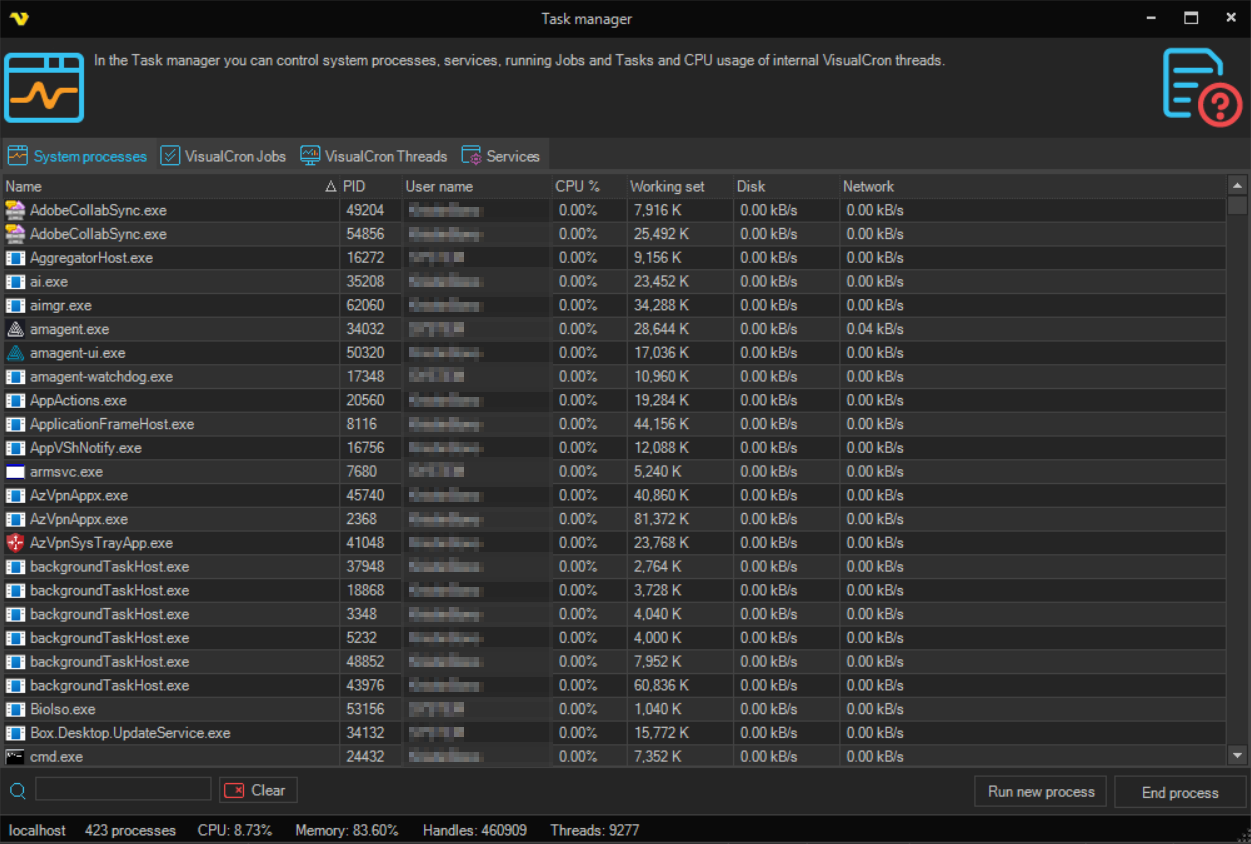Focus the process search input field
The height and width of the screenshot is (844, 1251).
point(123,790)
